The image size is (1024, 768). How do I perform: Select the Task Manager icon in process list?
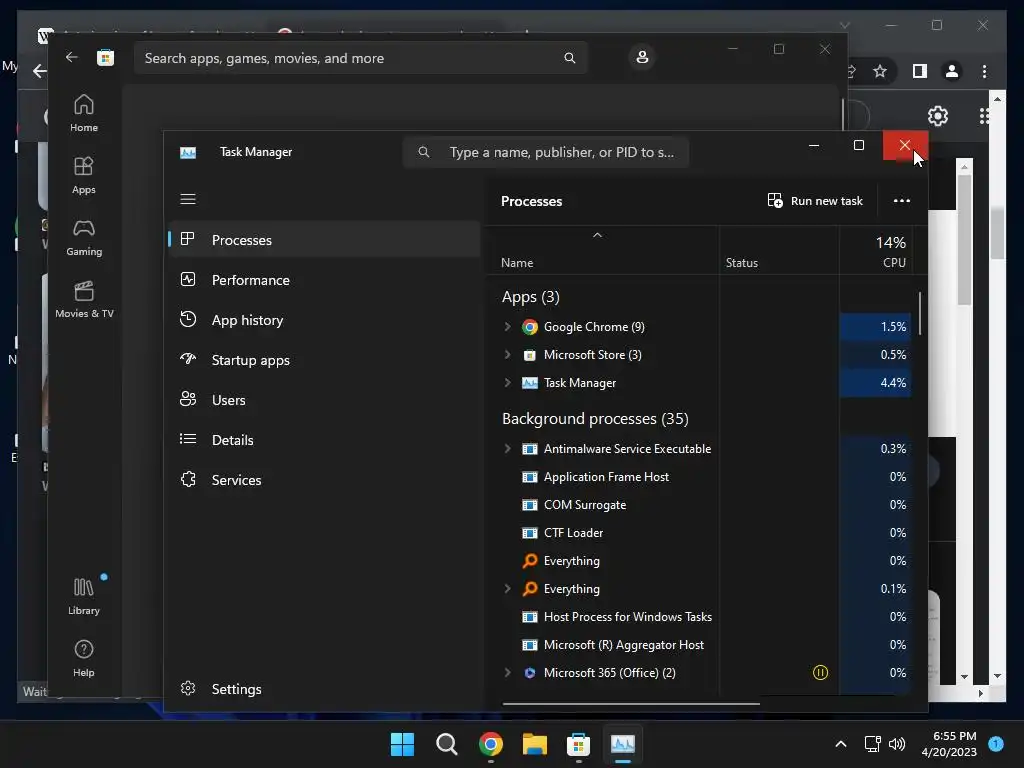click(x=530, y=383)
